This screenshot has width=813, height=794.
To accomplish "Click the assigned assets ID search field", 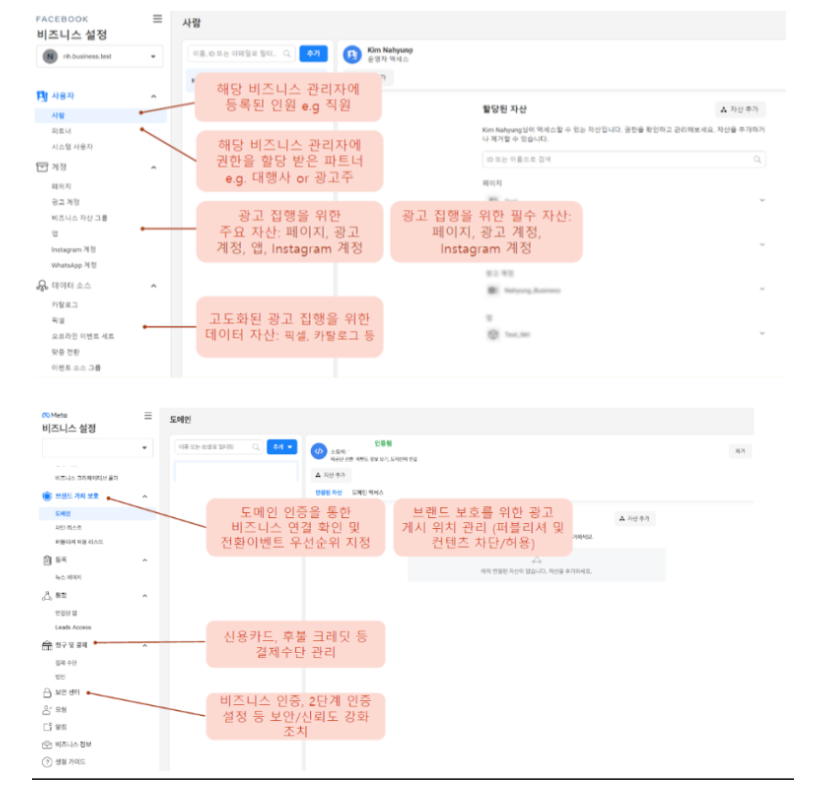I will 624,160.
